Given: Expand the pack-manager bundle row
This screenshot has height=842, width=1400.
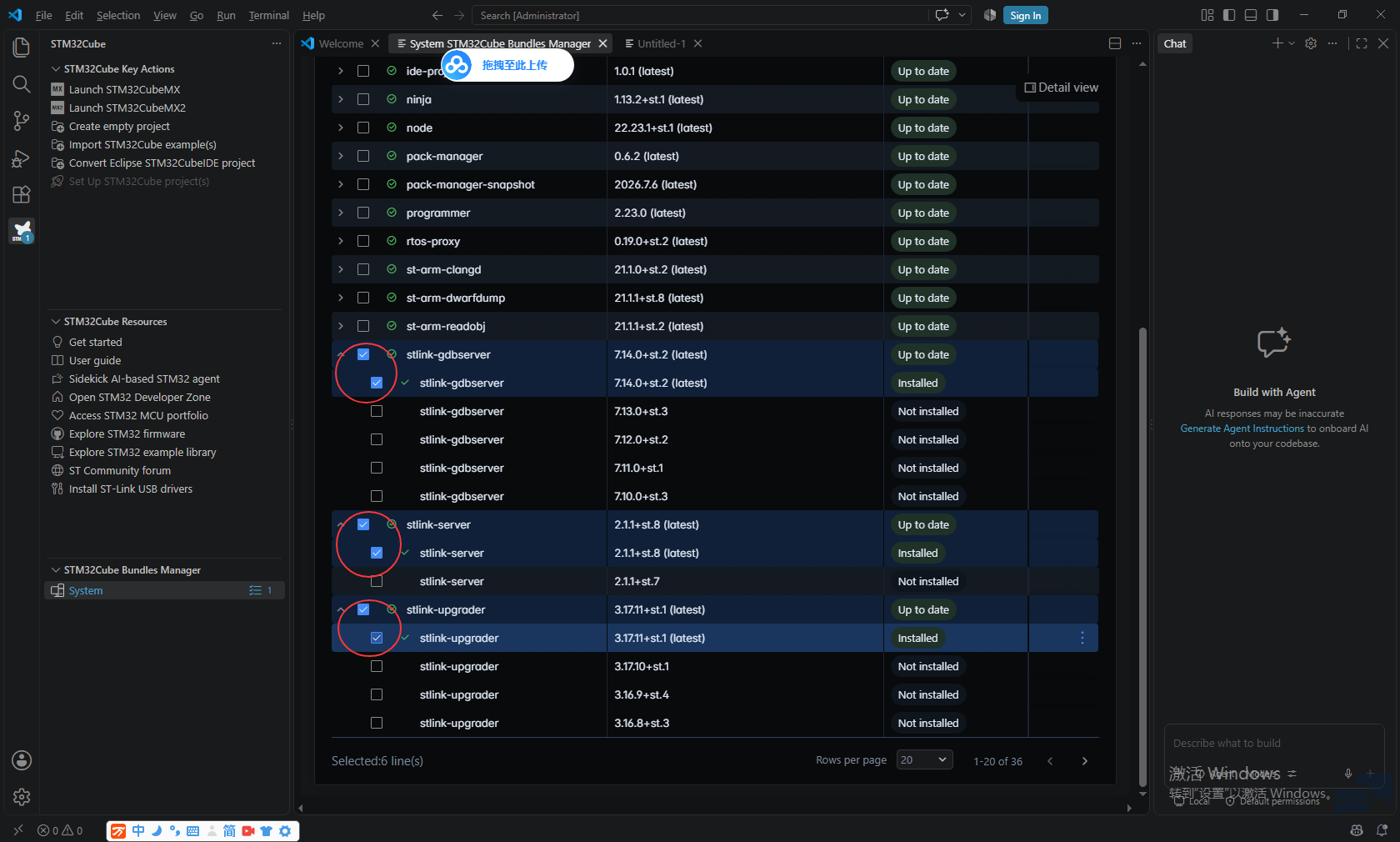Looking at the screenshot, I should (x=341, y=156).
